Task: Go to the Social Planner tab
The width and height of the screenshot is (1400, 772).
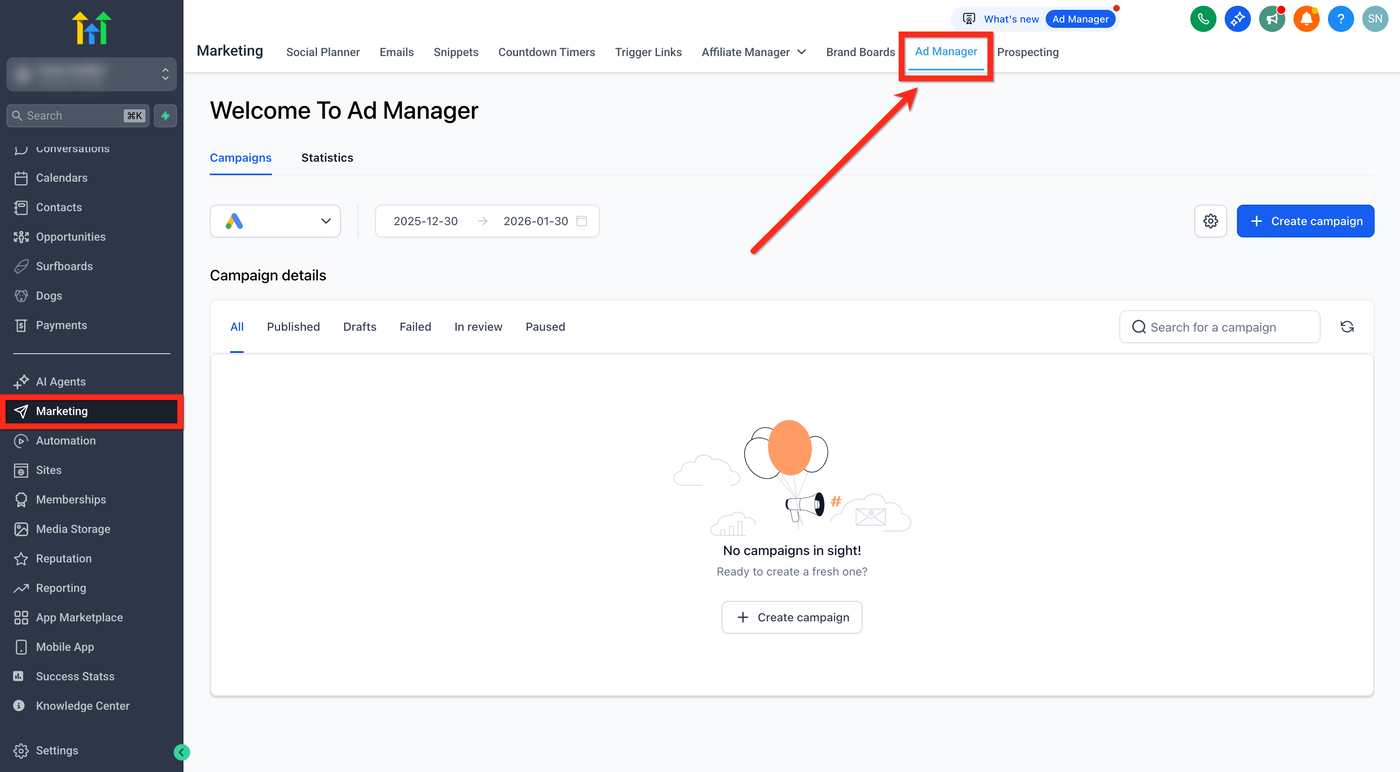Action: (x=323, y=52)
